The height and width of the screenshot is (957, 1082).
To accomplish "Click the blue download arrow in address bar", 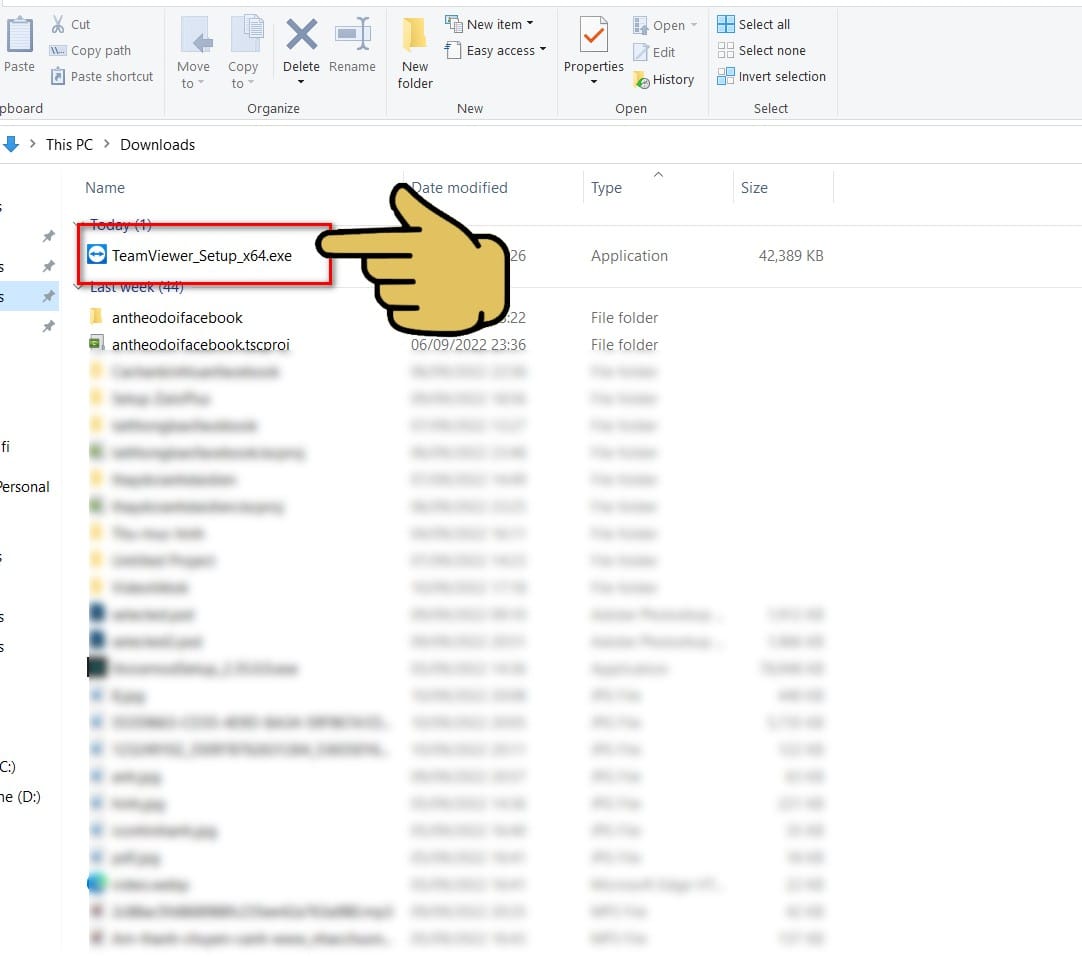I will [x=11, y=144].
